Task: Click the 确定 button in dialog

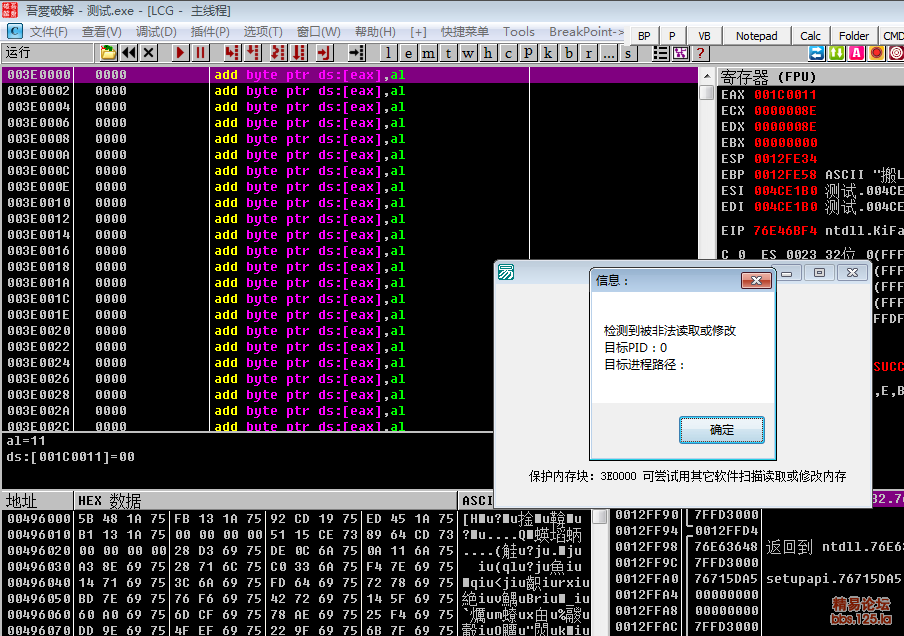Action: coord(721,430)
